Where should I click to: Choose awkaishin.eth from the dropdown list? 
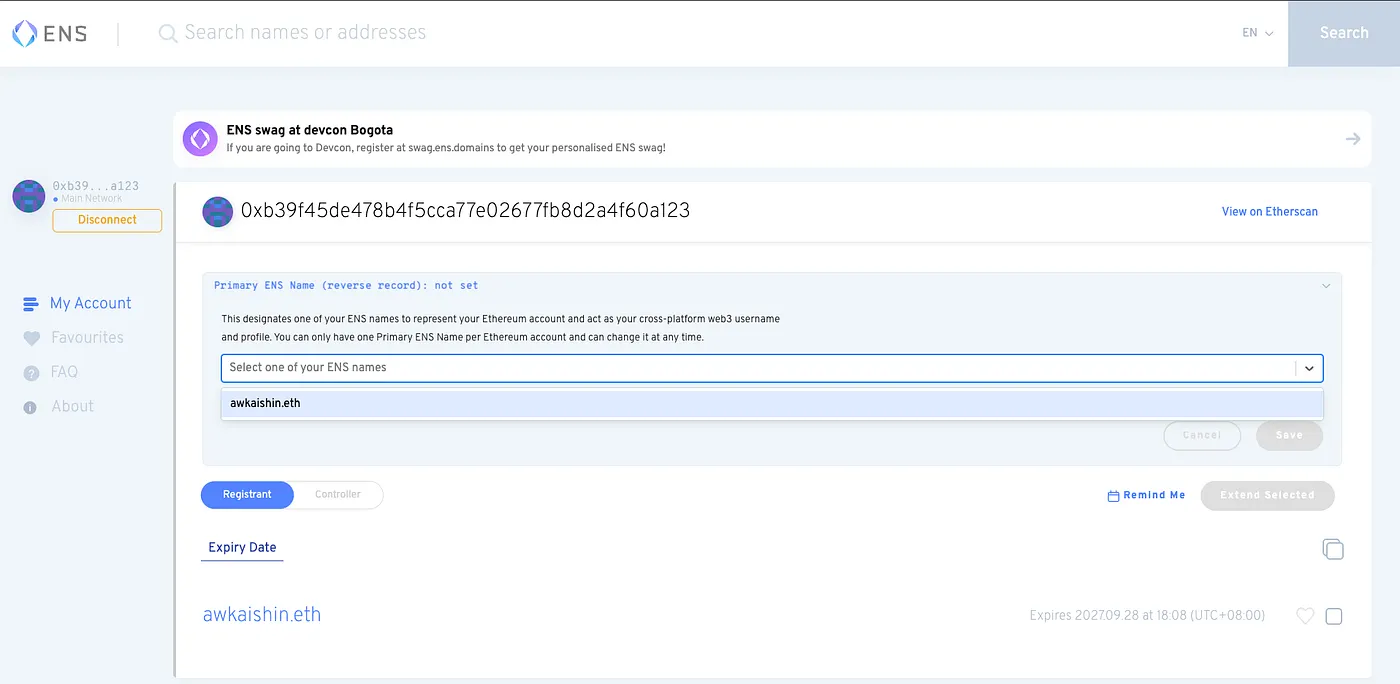click(x=772, y=404)
